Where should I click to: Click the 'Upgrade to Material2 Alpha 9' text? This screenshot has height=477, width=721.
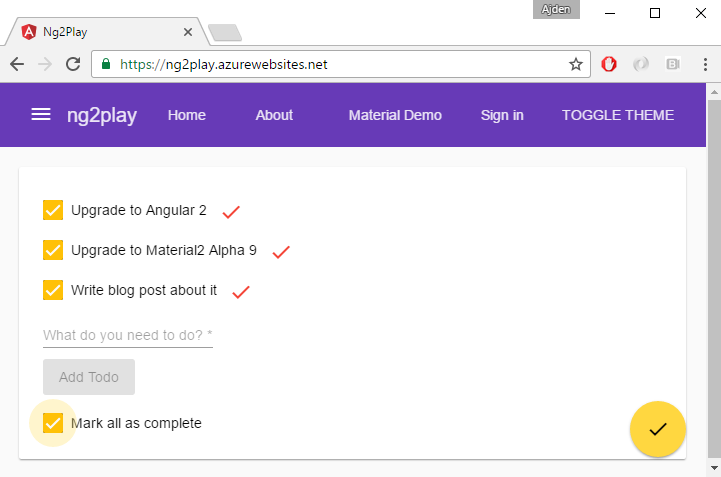click(x=164, y=250)
